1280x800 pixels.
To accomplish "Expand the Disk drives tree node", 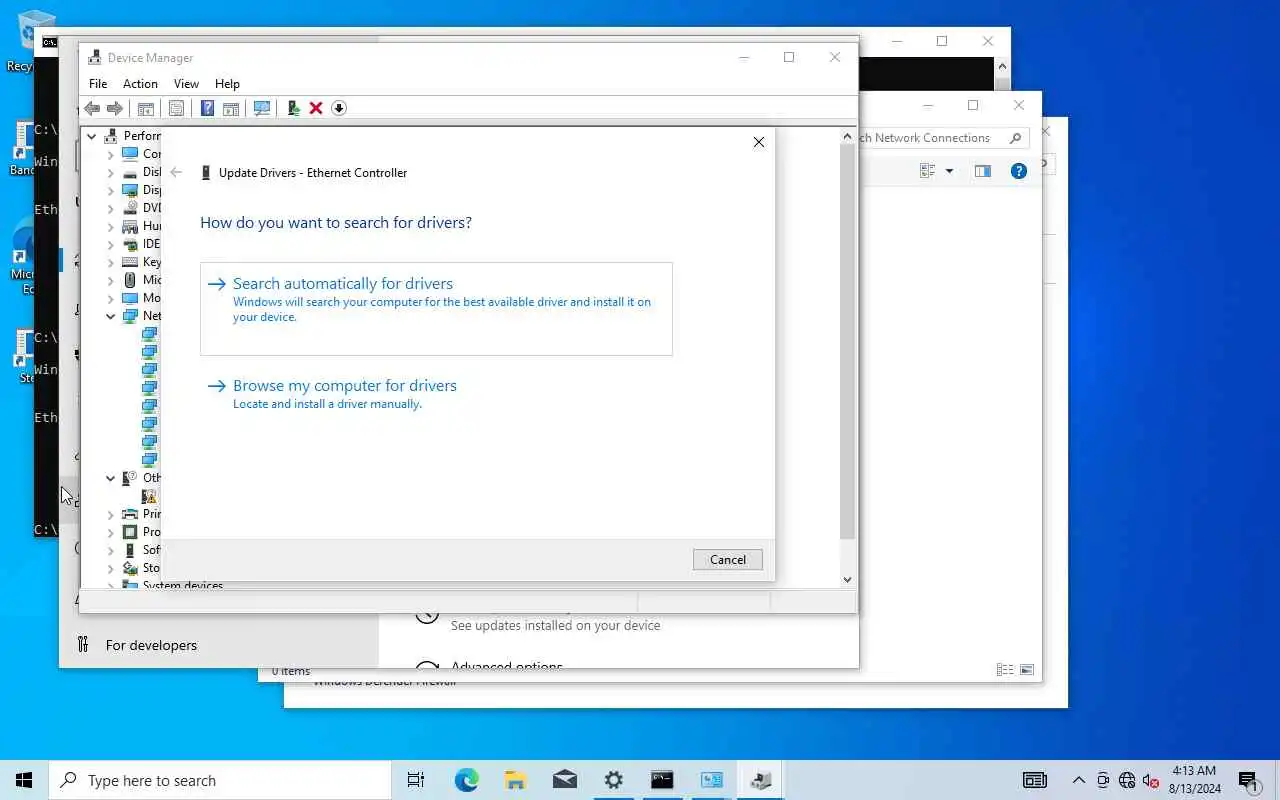I will (111, 172).
